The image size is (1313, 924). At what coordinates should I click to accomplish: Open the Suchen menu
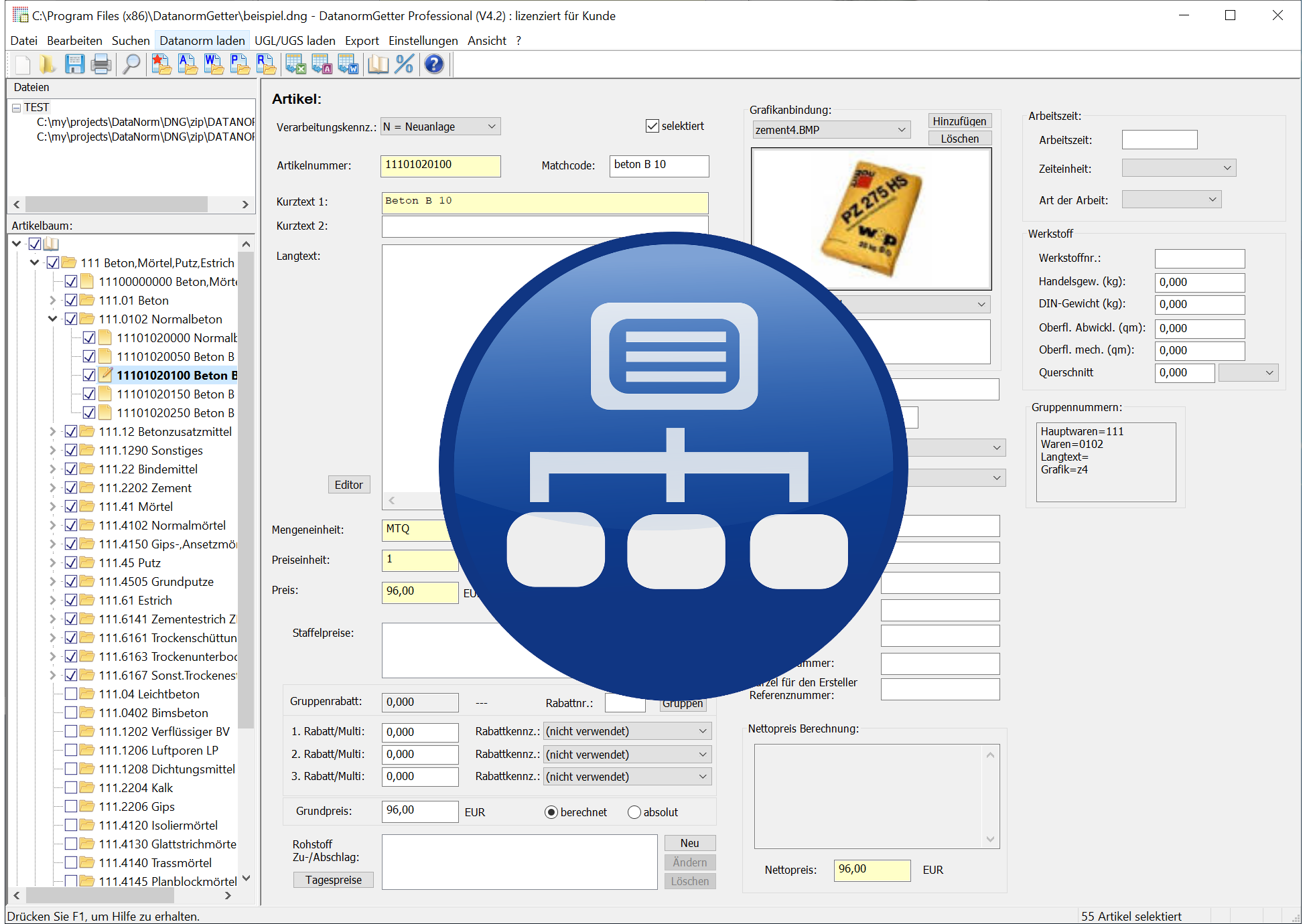pyautogui.click(x=131, y=41)
